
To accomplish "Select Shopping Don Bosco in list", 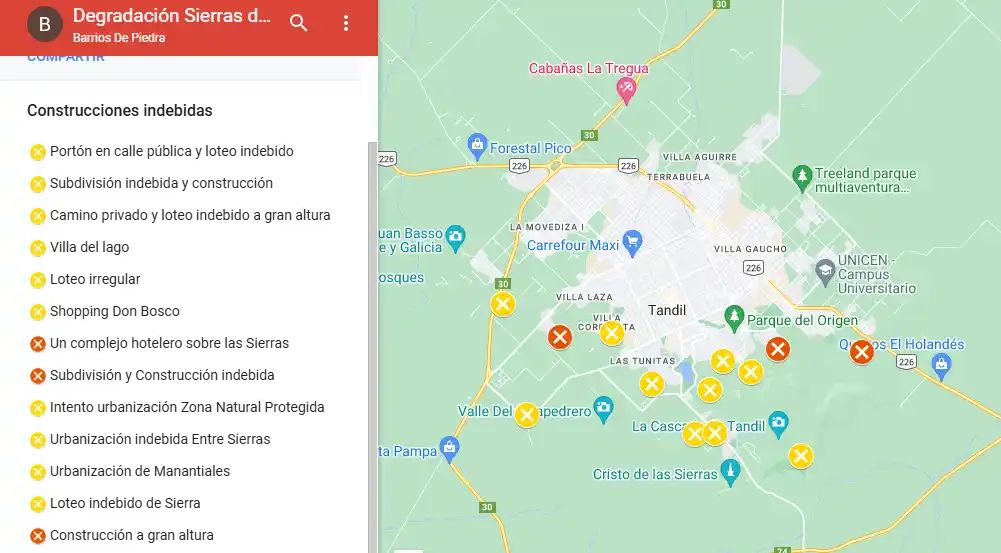I will (x=114, y=311).
